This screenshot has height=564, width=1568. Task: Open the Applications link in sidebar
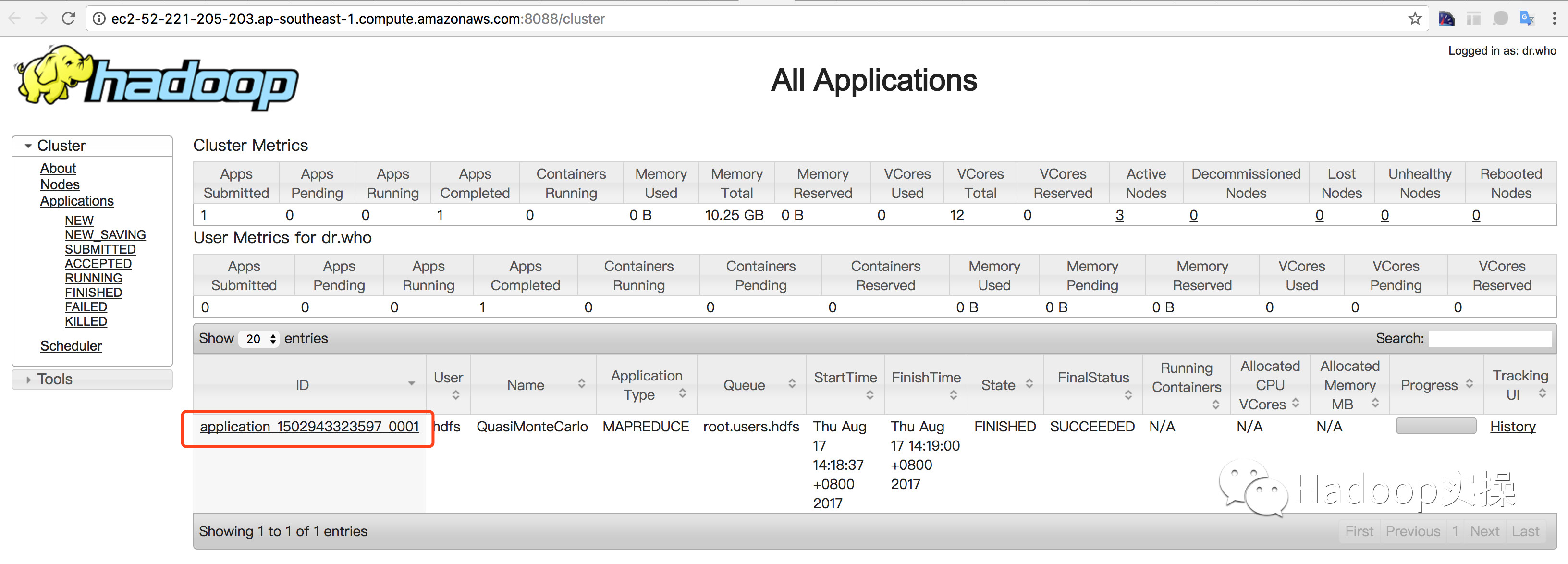[x=77, y=201]
